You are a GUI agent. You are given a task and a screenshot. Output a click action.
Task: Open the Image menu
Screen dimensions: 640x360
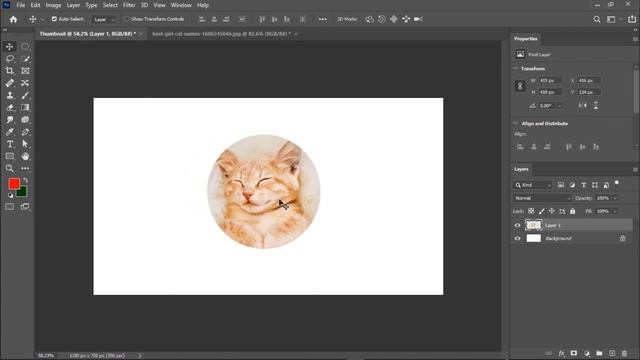point(53,5)
